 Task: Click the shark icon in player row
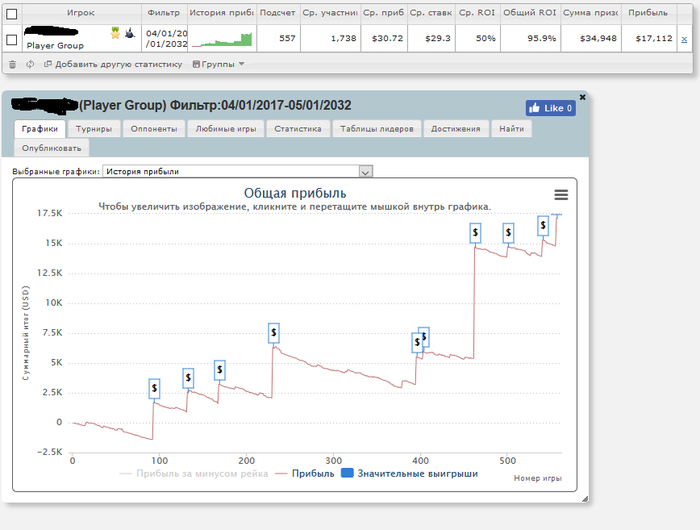(x=130, y=33)
